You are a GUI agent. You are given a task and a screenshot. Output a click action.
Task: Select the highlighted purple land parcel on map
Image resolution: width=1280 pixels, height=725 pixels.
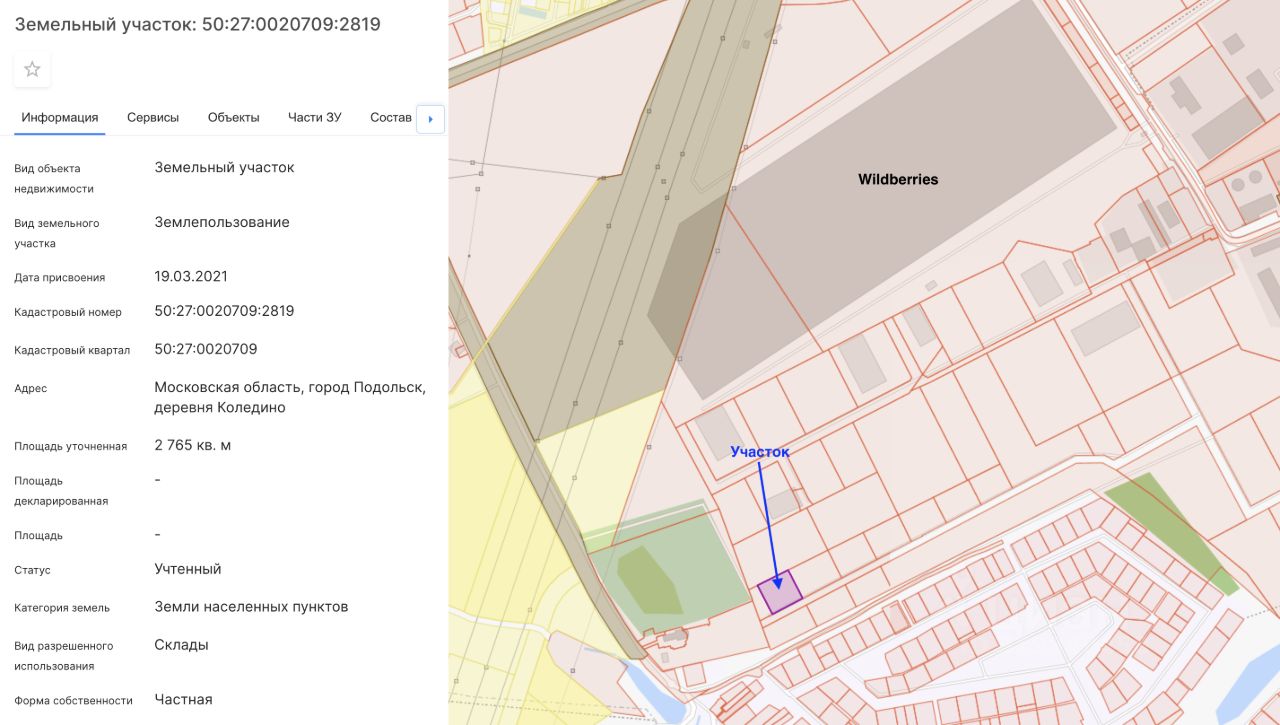[780, 591]
